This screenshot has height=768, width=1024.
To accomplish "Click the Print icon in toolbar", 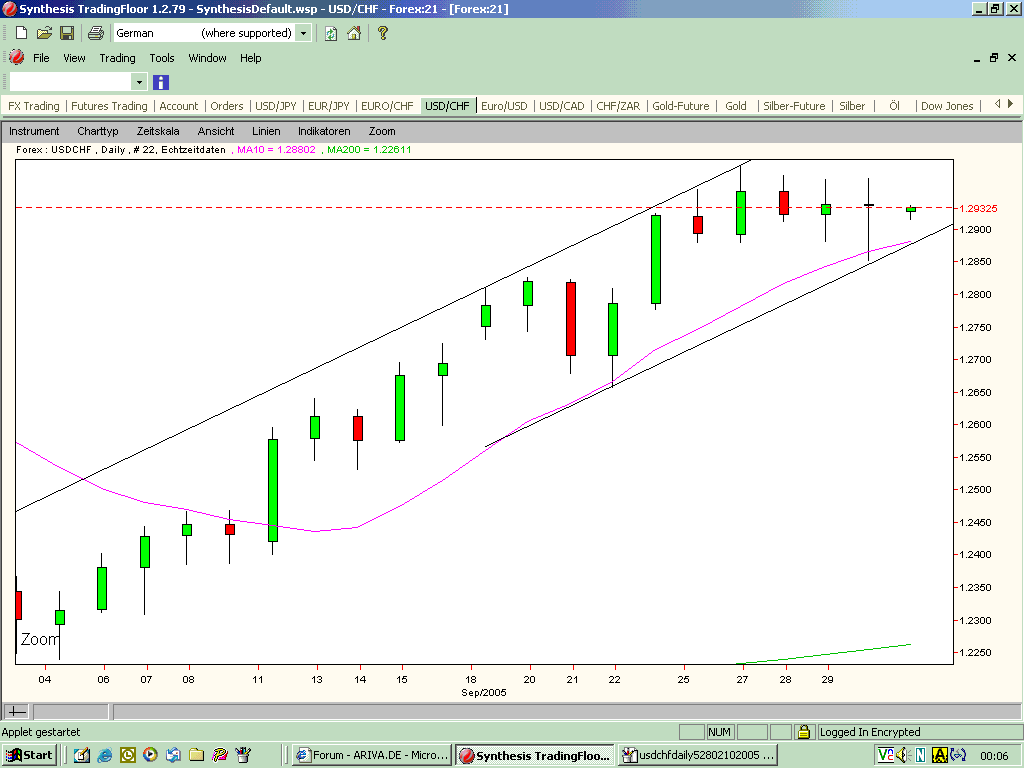I will pyautogui.click(x=96, y=33).
